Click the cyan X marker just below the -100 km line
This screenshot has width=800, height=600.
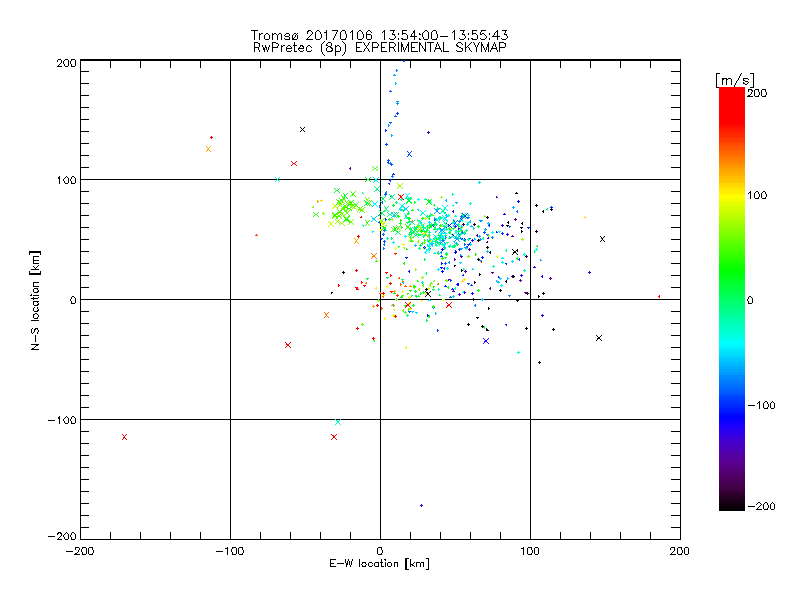[x=338, y=422]
